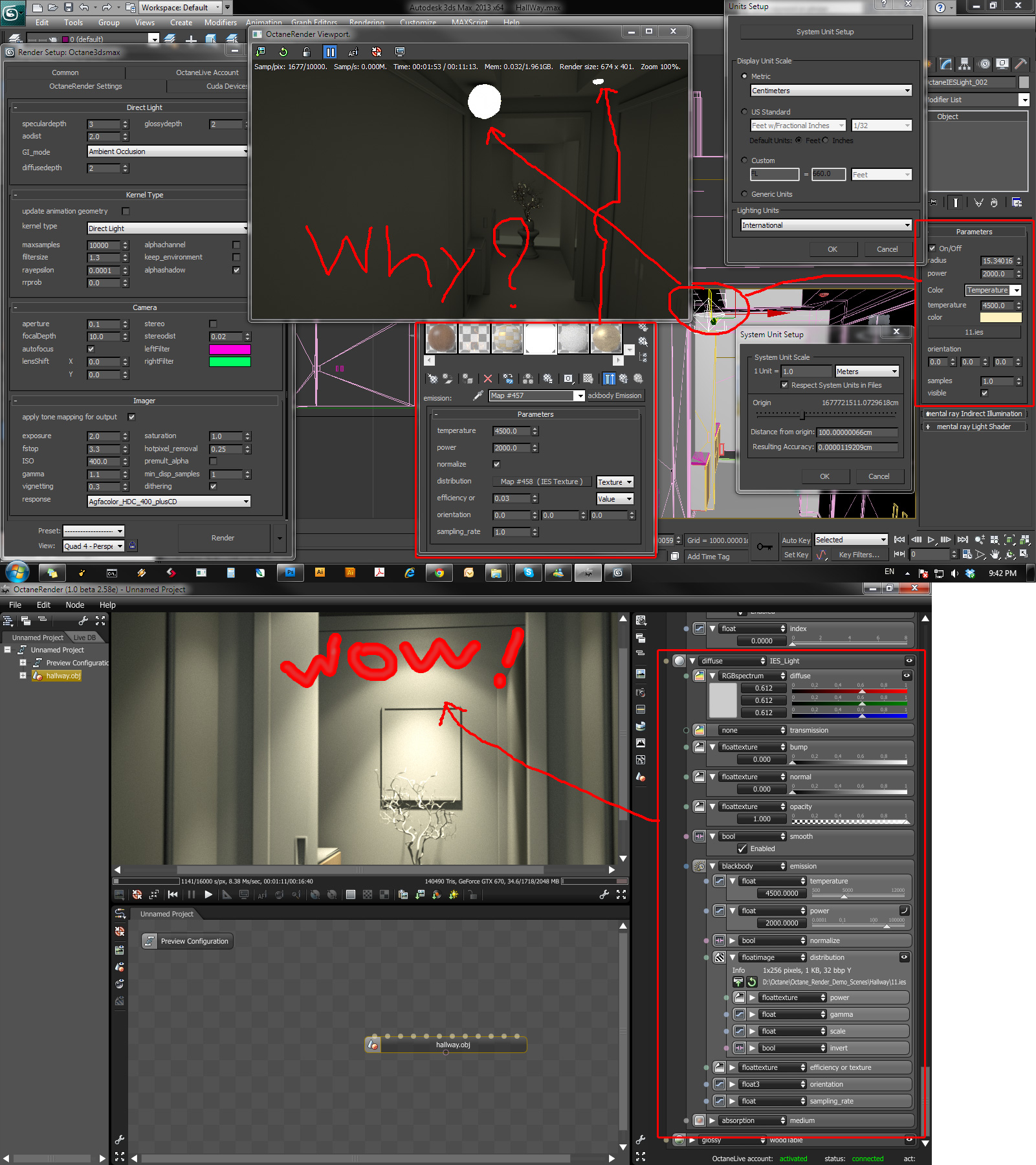This screenshot has height=1165, width=1036.
Task: Open Photoshop from the Windows taskbar
Action: (291, 573)
